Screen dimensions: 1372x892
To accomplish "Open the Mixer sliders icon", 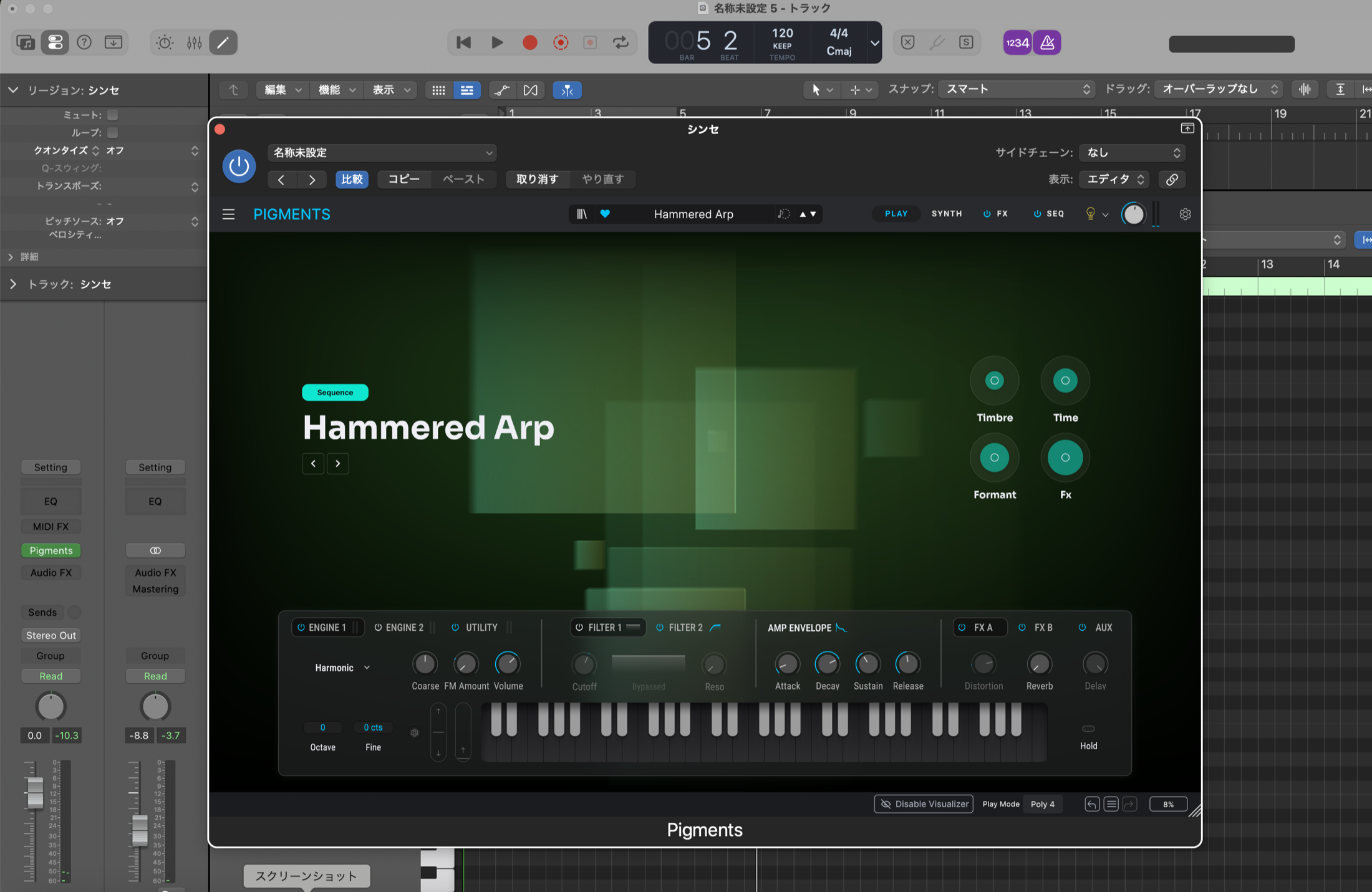I will 194,42.
